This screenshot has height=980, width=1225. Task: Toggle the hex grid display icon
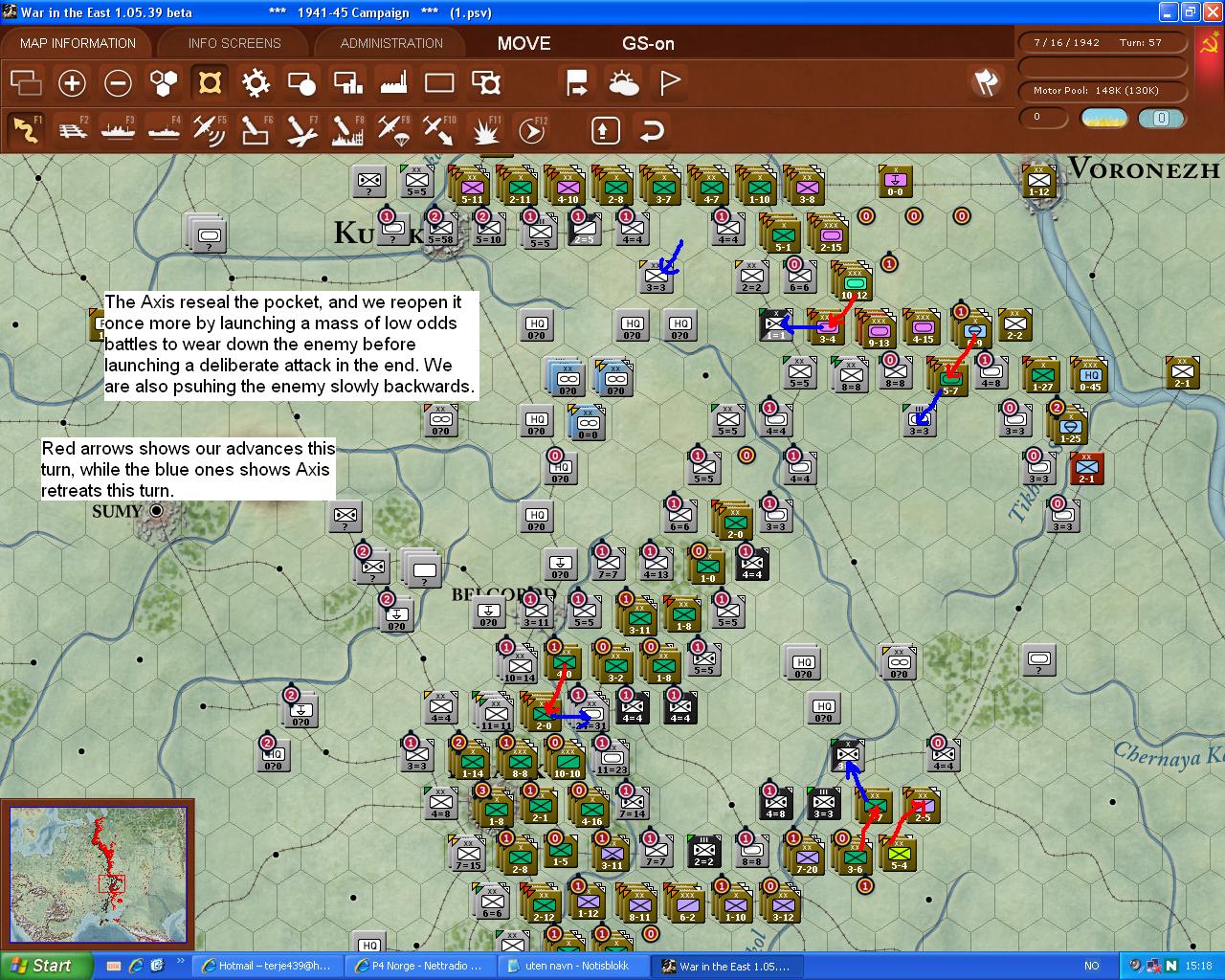point(164,83)
